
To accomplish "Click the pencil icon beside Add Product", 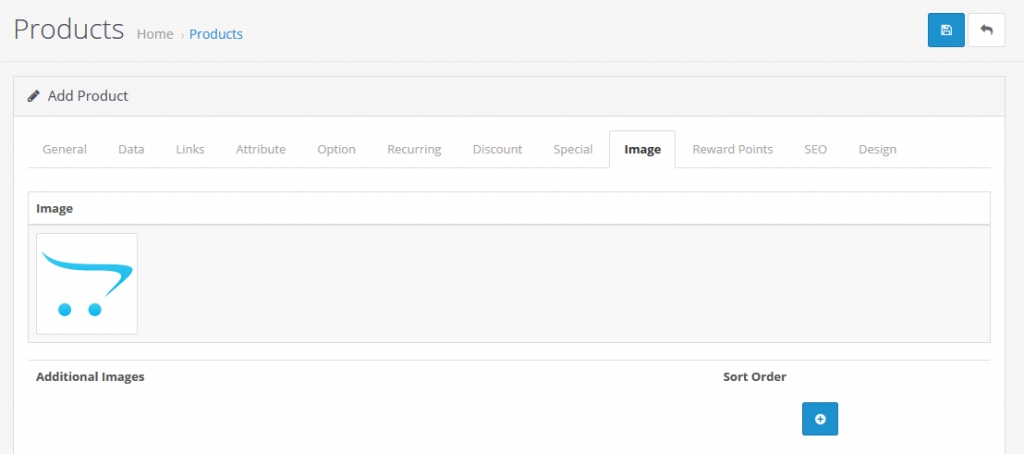I will [x=33, y=96].
